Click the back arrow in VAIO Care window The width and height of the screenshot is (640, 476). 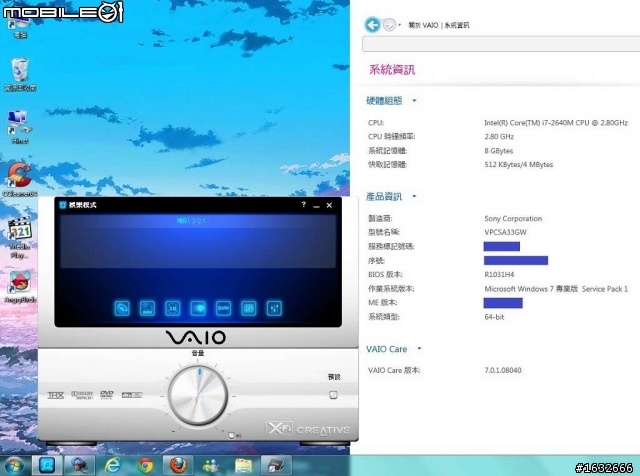tap(372, 25)
